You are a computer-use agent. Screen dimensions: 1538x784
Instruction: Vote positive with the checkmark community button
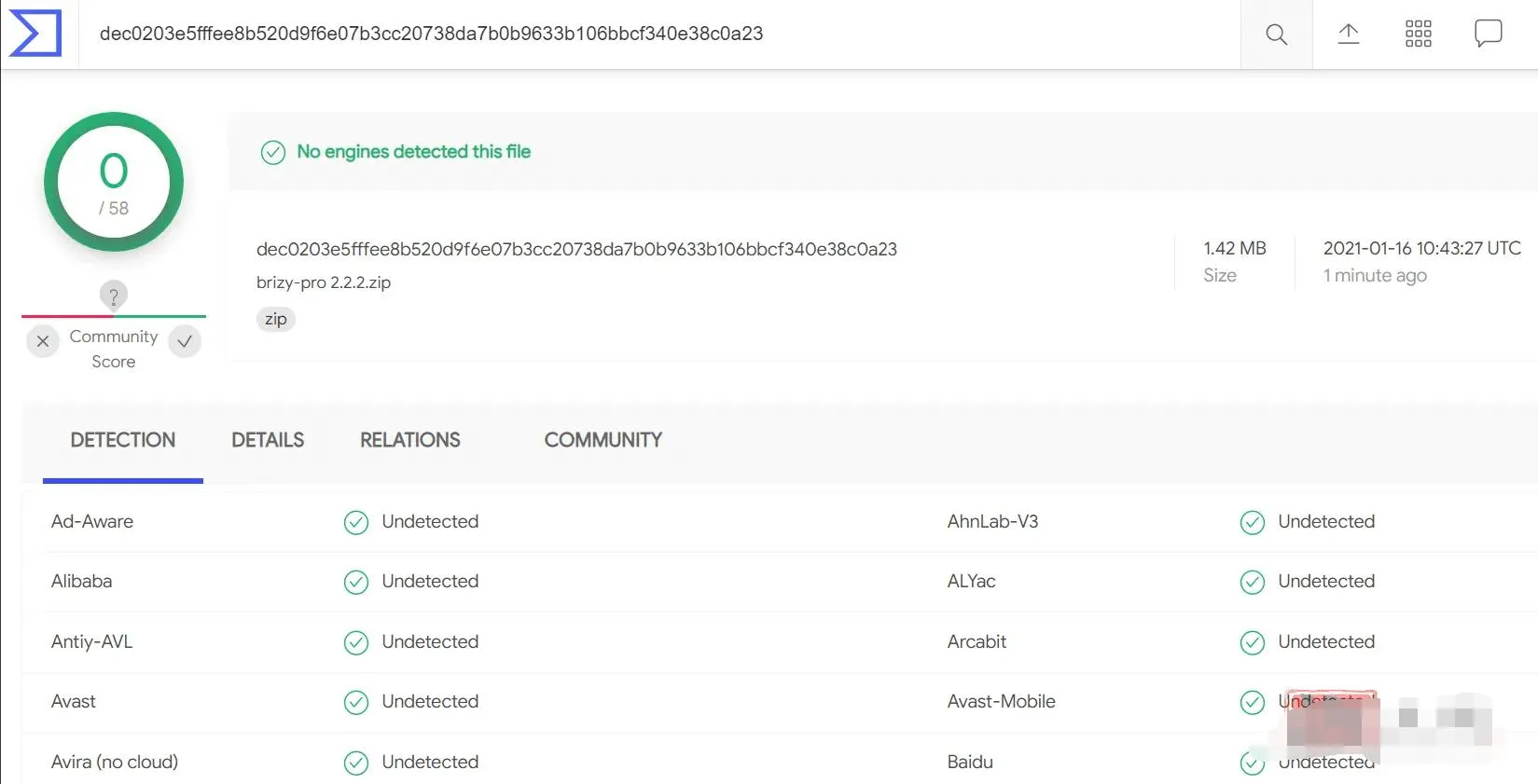click(185, 341)
